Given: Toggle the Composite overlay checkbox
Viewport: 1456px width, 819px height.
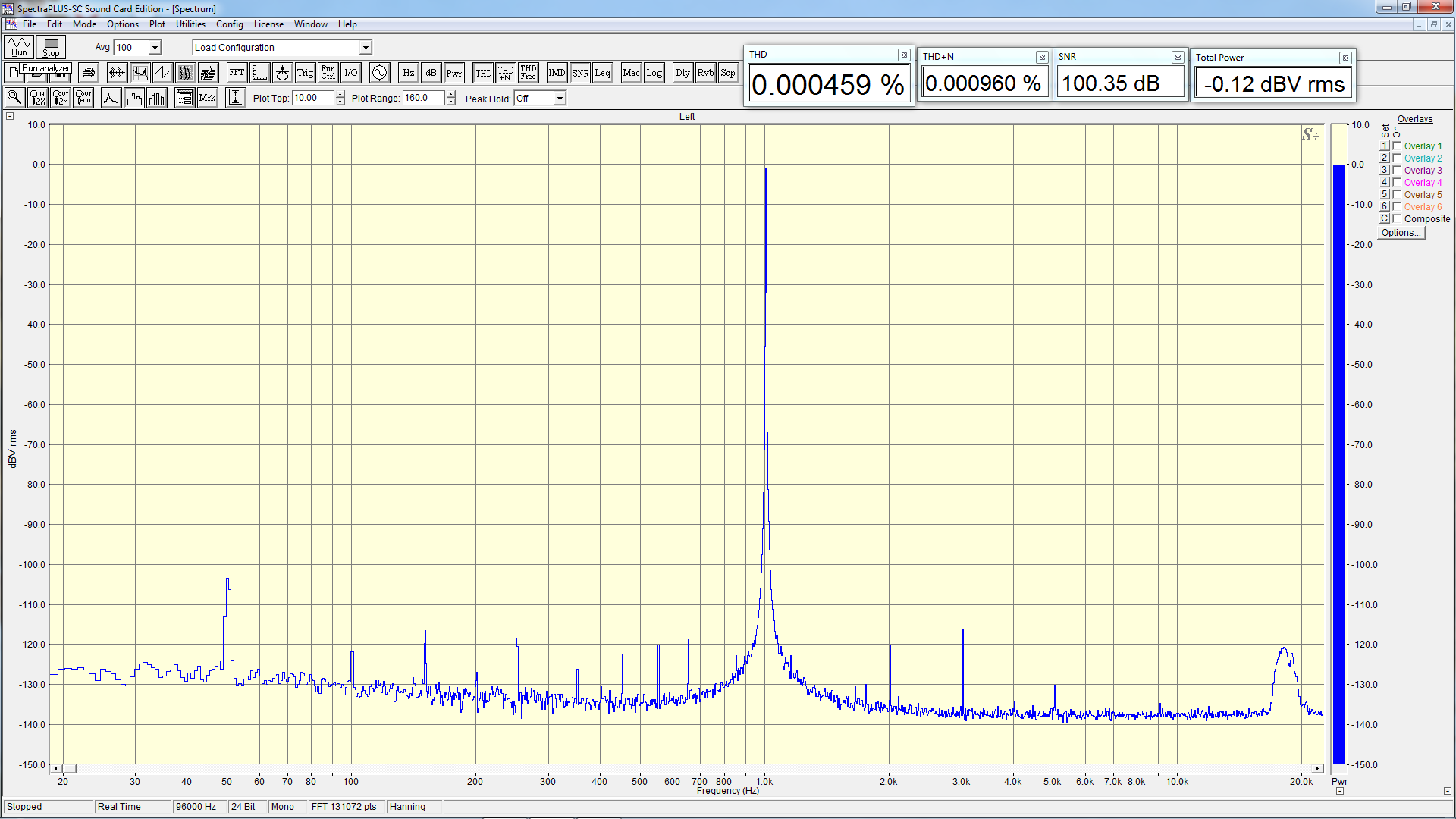Looking at the screenshot, I should coord(1397,218).
